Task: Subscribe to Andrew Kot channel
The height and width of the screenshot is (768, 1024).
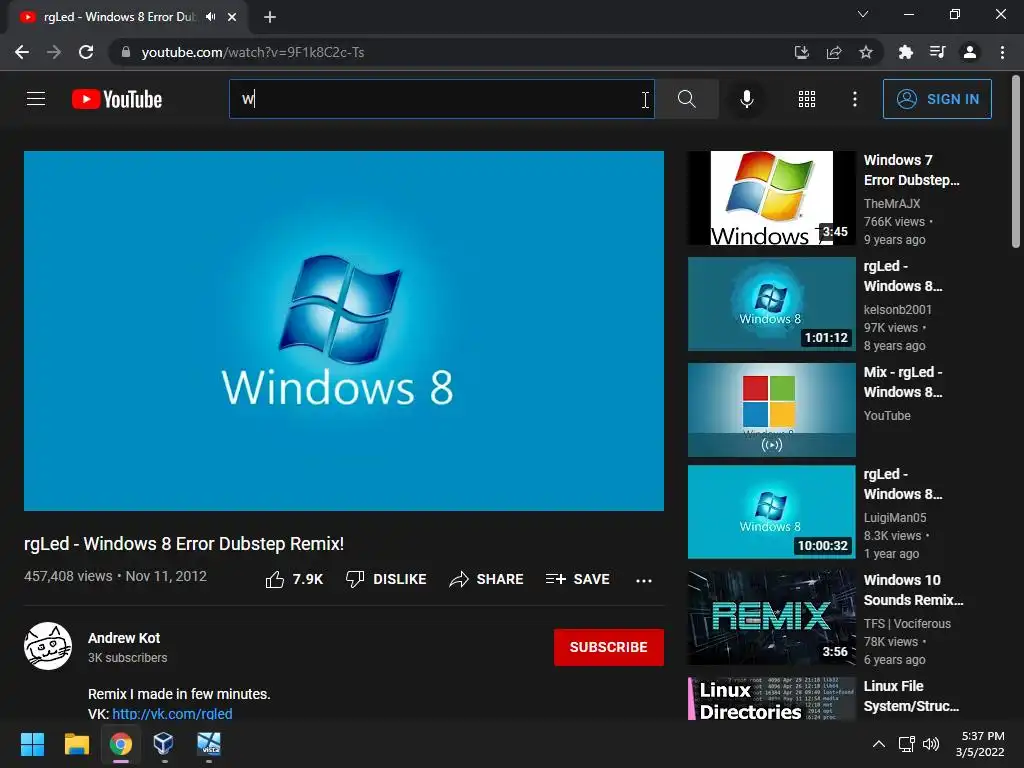Action: (x=609, y=647)
